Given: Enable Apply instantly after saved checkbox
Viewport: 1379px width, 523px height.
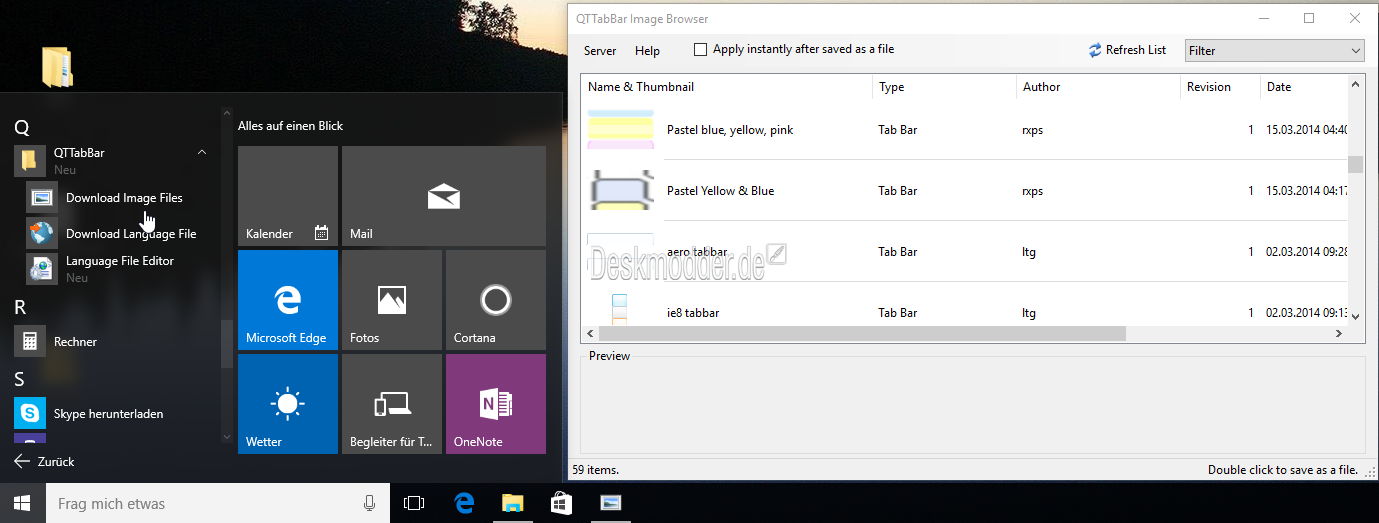Looking at the screenshot, I should 700,49.
